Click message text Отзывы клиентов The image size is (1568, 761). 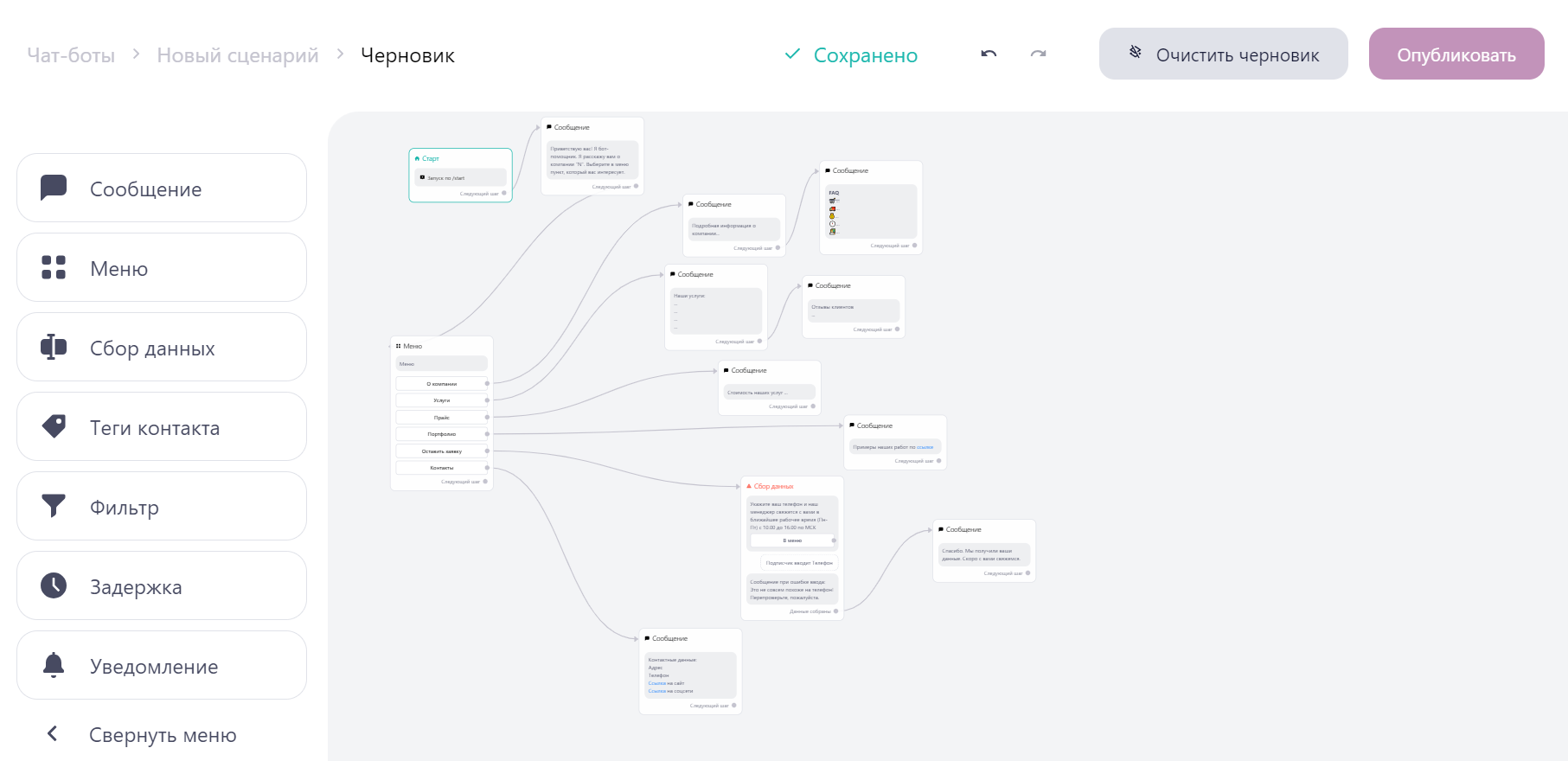[x=854, y=310]
